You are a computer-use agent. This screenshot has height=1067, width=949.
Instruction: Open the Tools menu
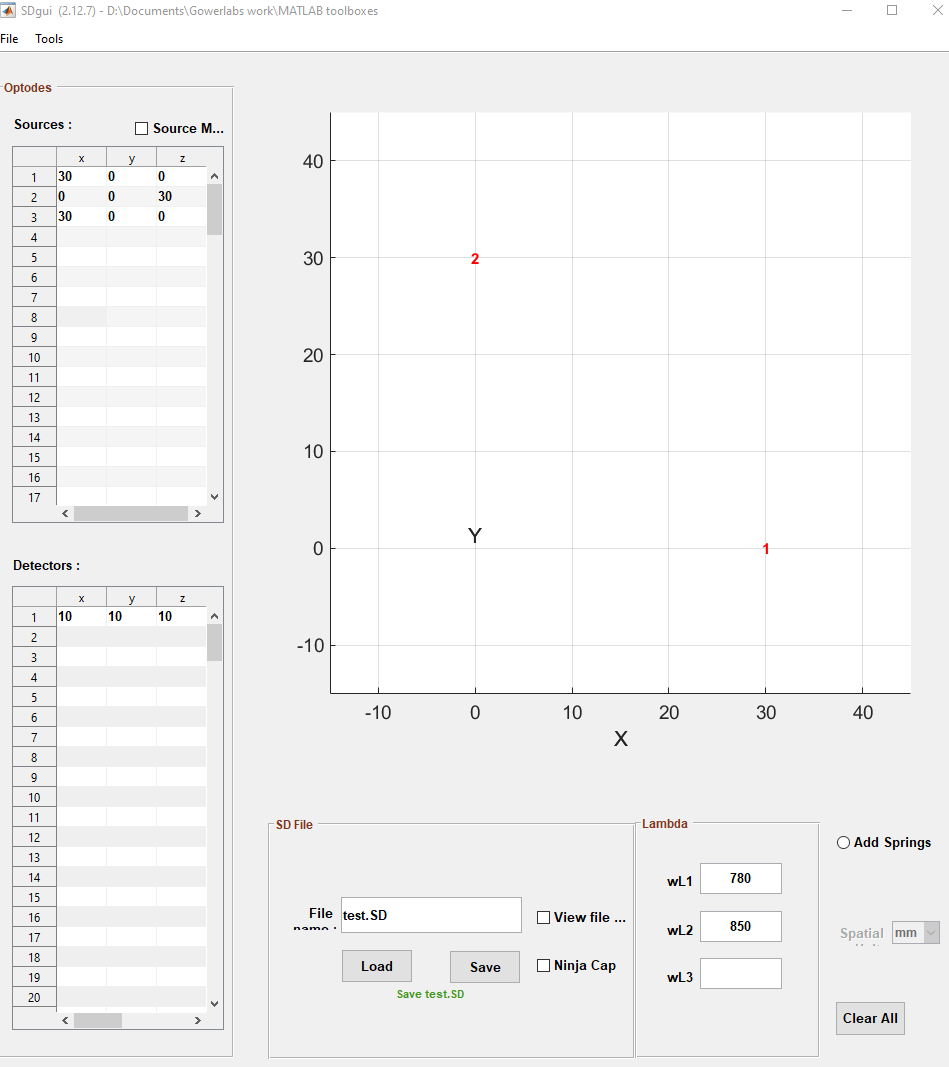coord(49,39)
